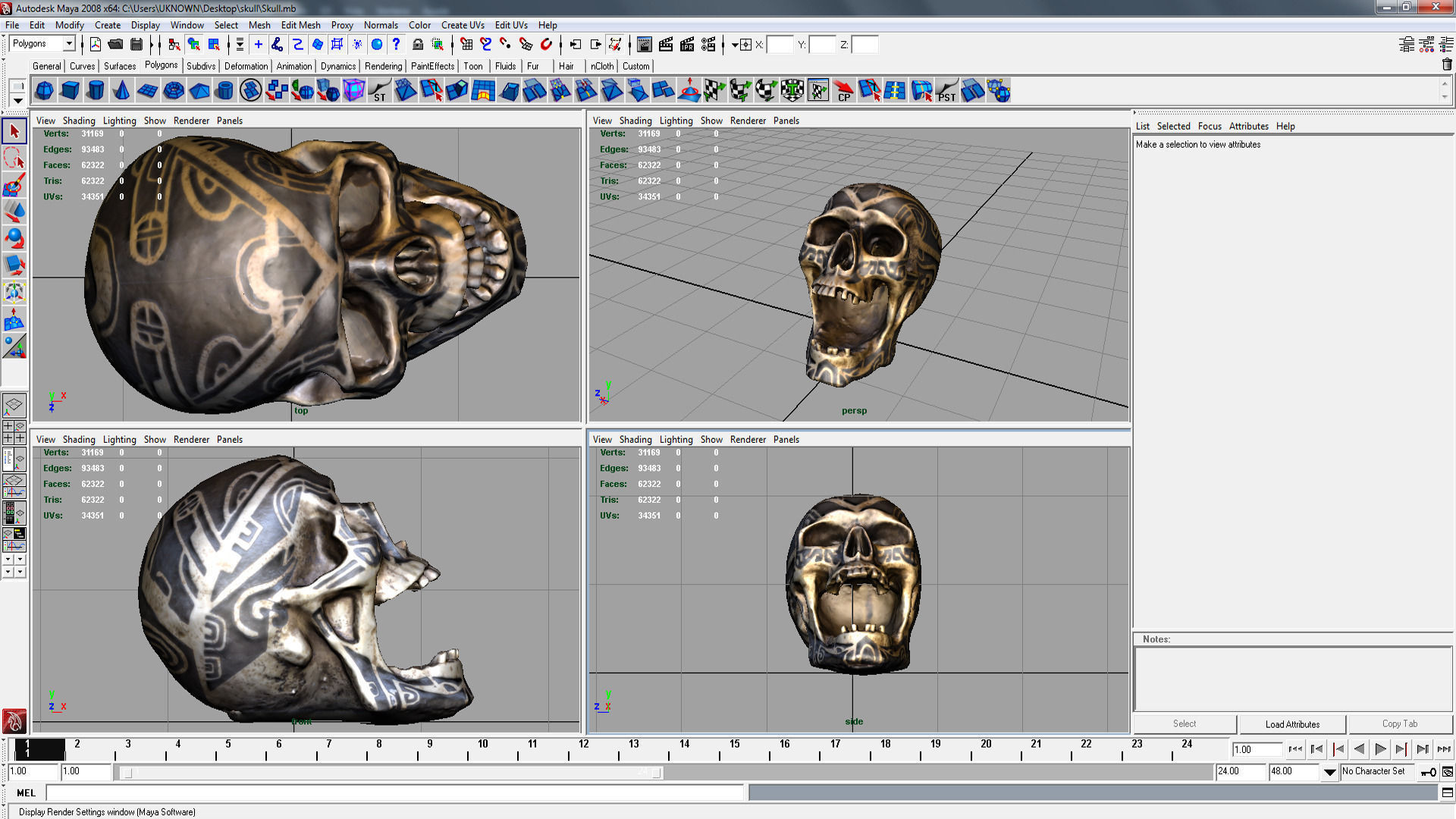Create polygon cone from shelf

[121, 91]
